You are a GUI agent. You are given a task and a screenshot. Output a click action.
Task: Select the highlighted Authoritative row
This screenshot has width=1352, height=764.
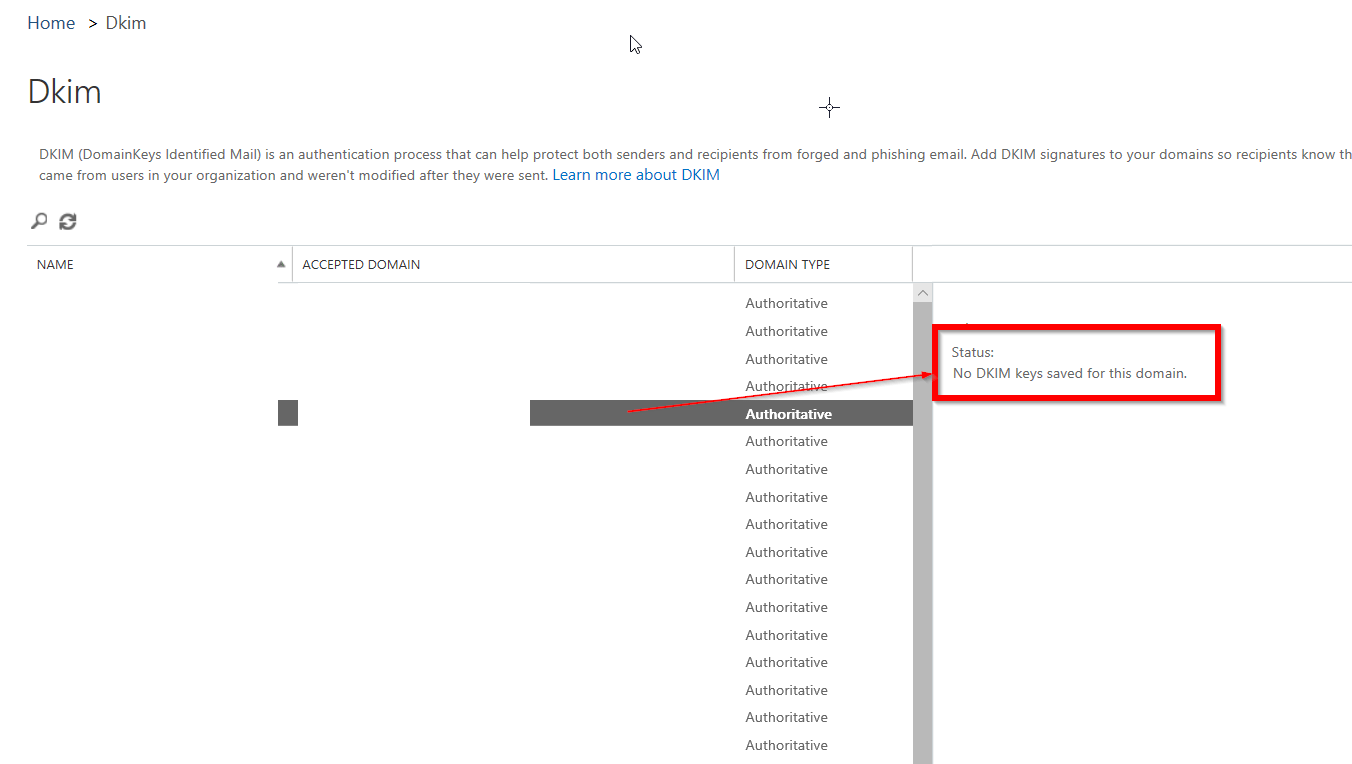pos(788,414)
